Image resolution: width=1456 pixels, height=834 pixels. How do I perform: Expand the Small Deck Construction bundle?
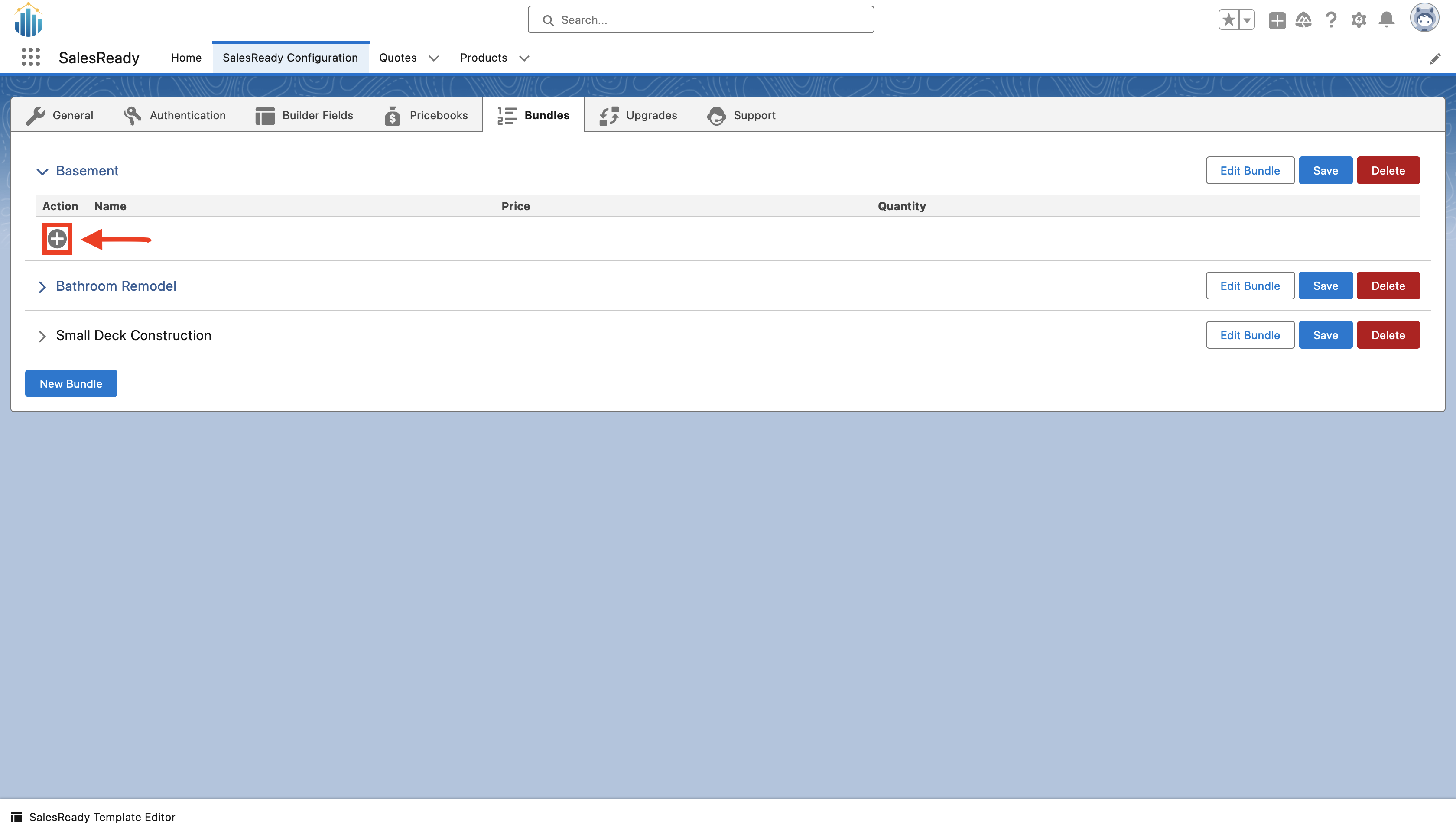coord(42,336)
